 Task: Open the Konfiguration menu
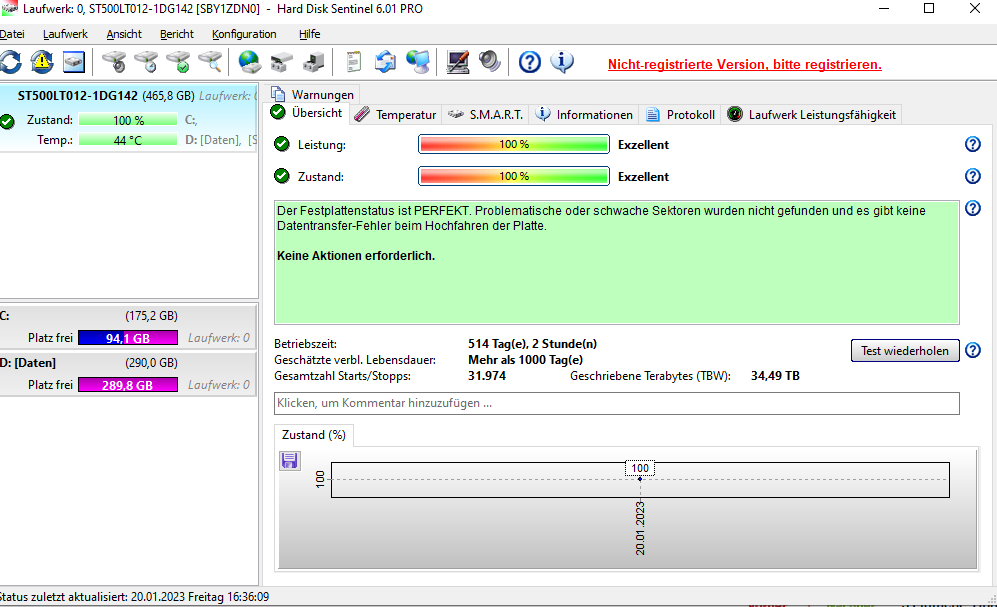tap(244, 34)
